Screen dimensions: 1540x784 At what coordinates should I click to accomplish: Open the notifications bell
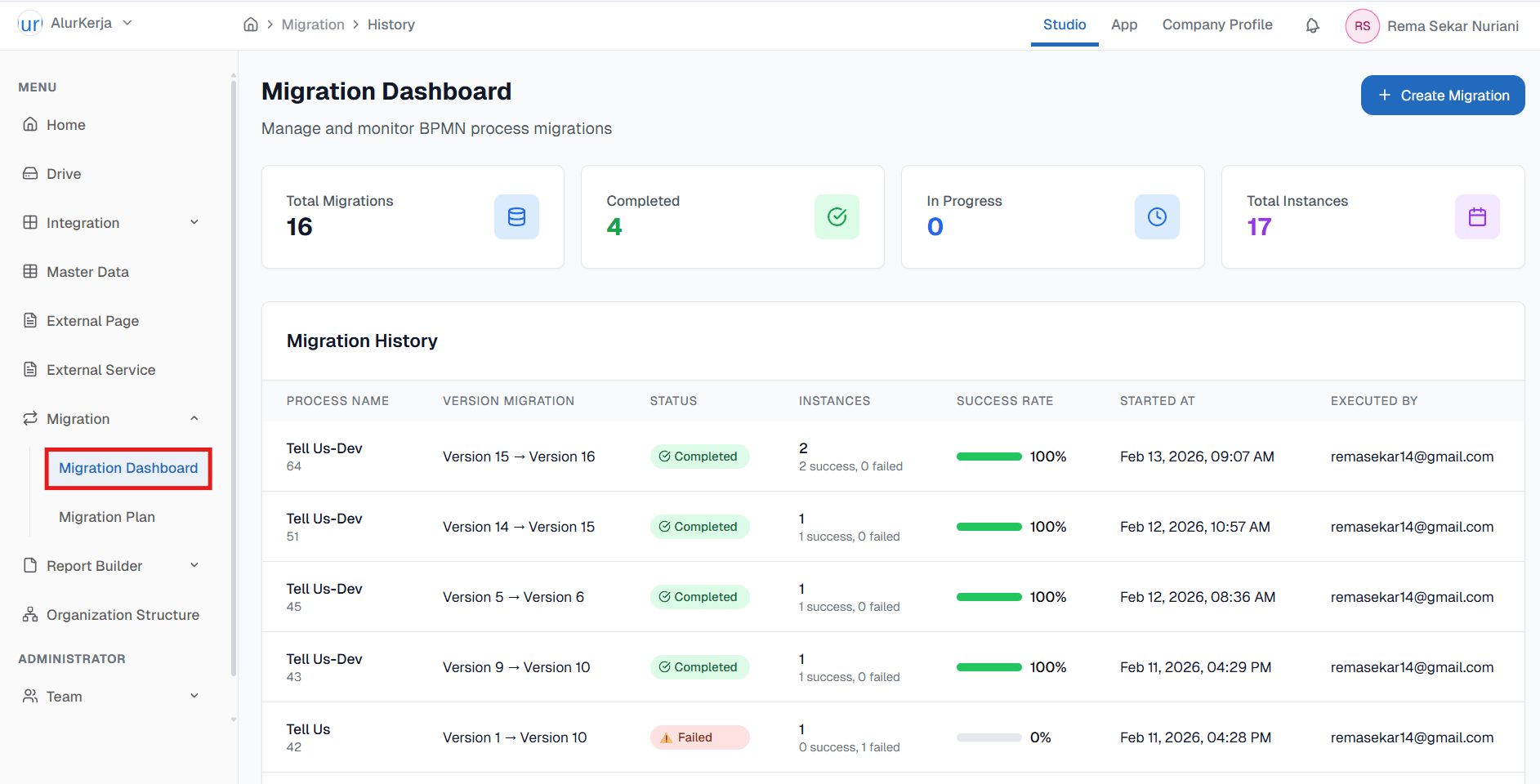tap(1312, 25)
